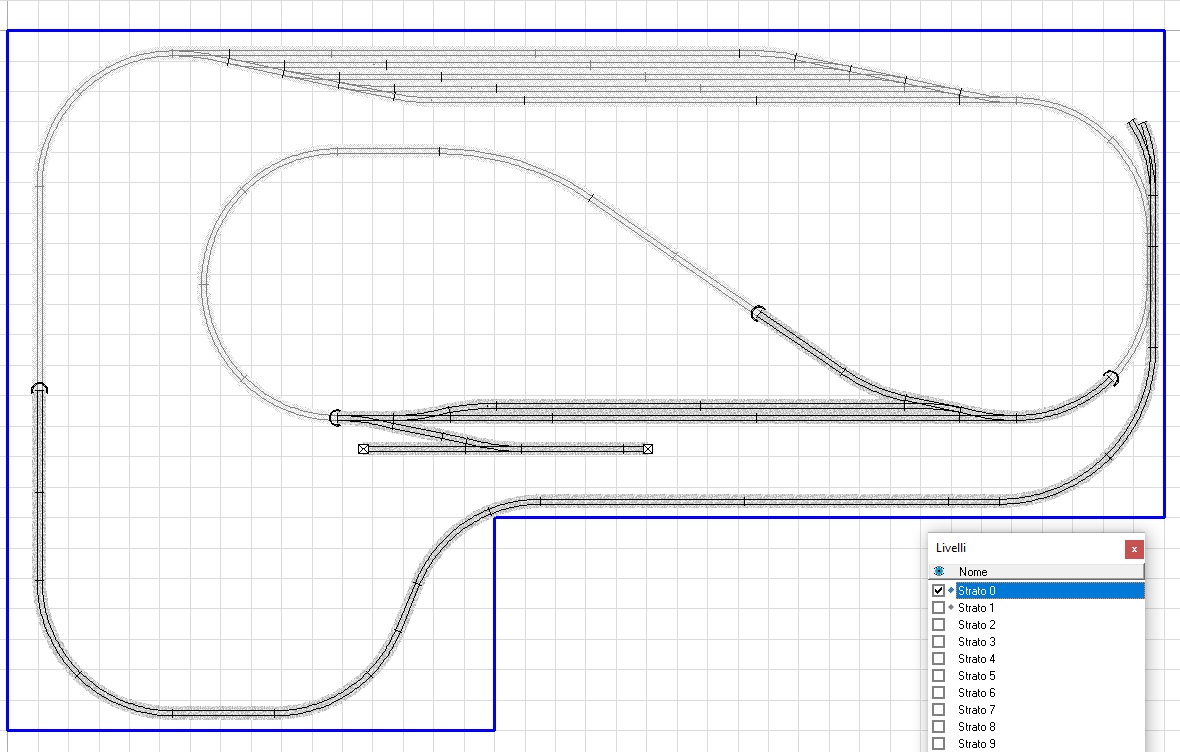
Task: Select the left buffer stop of the siding
Action: click(363, 450)
